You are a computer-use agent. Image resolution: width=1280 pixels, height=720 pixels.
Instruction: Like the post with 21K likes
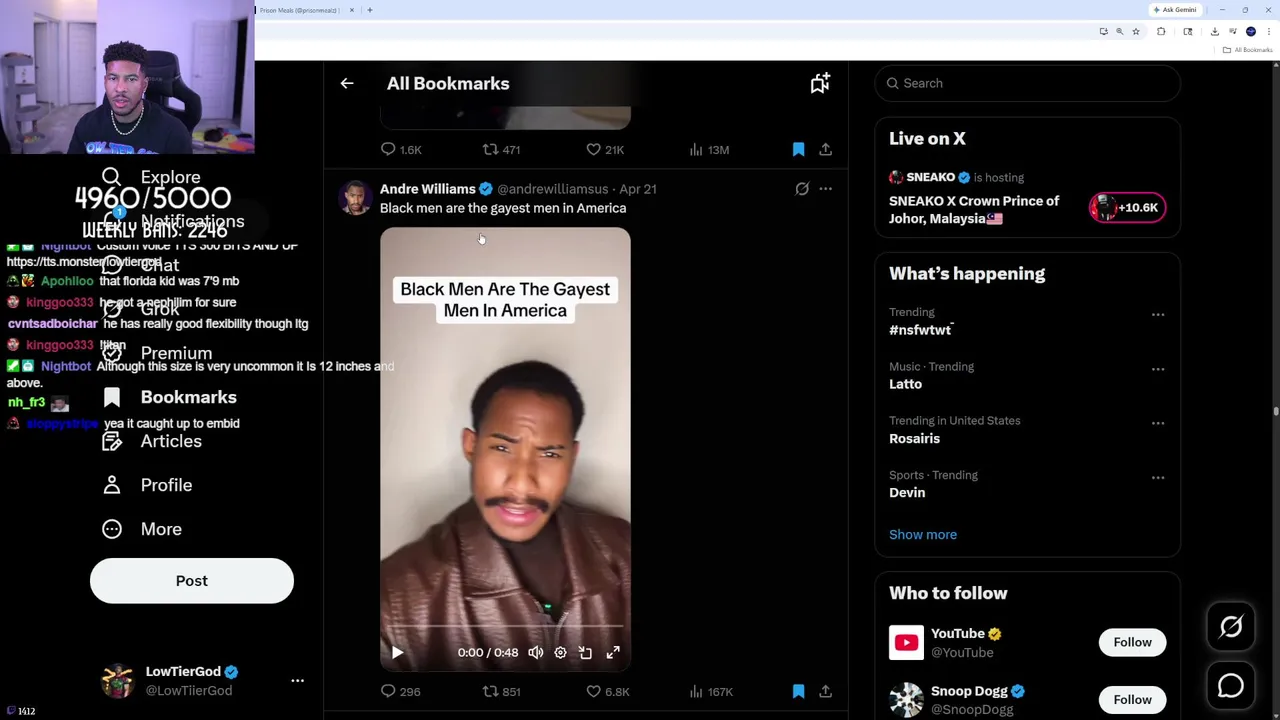coord(605,149)
